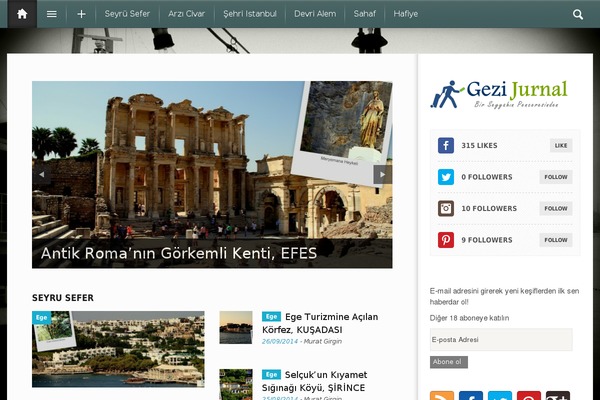Click the 0 FOLLOWERS count text
This screenshot has width=600, height=400.
pos(487,177)
